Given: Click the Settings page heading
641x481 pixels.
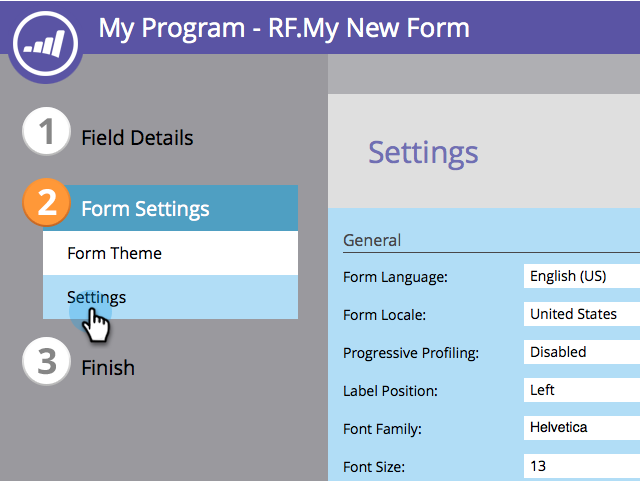Looking at the screenshot, I should point(423,153).
